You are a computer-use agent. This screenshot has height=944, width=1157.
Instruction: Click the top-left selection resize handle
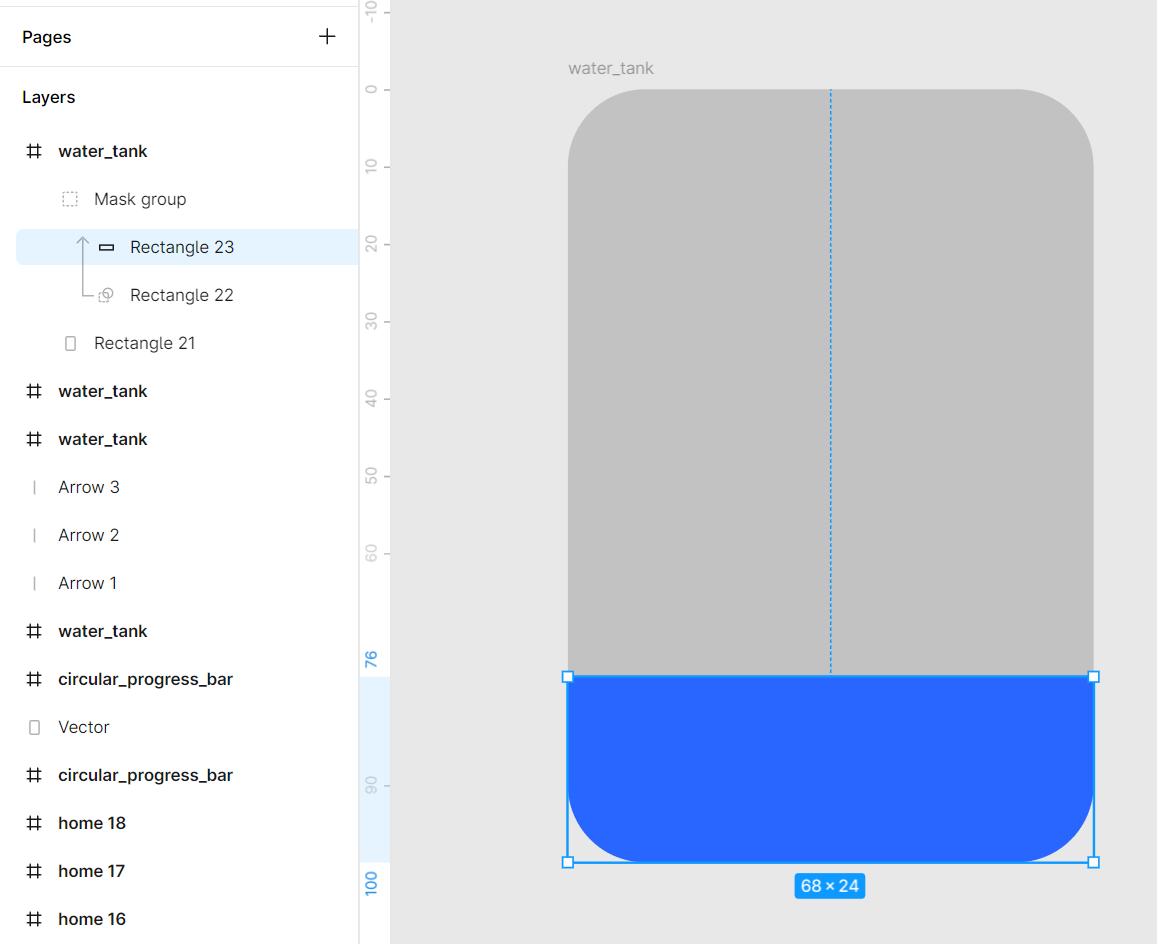click(568, 677)
